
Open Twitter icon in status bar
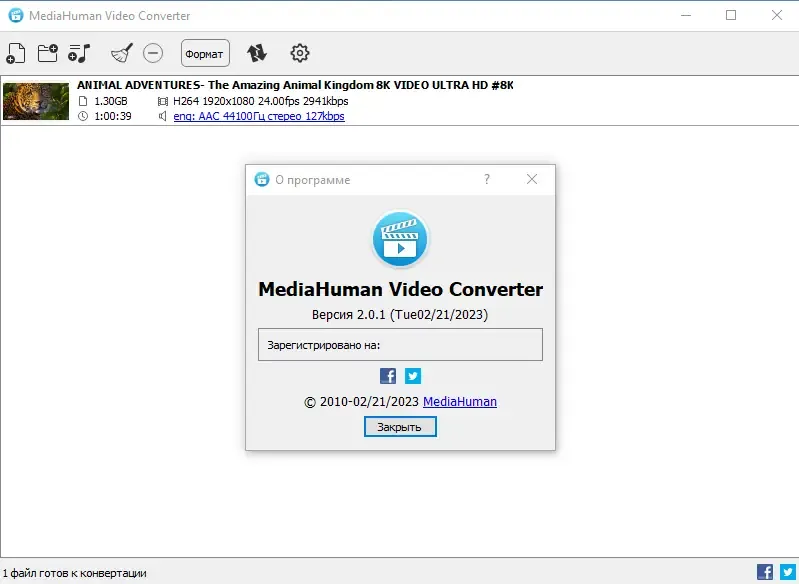(788, 572)
